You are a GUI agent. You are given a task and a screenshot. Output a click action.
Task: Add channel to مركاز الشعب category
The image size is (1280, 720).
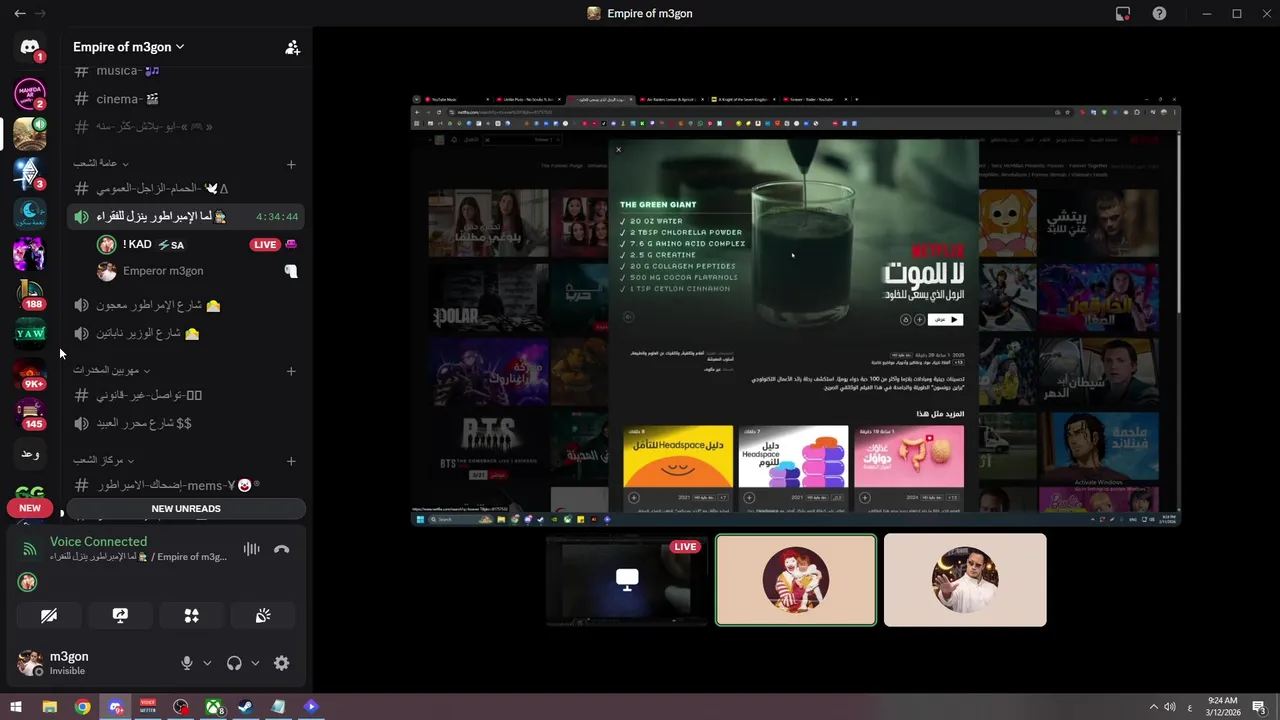(x=291, y=461)
